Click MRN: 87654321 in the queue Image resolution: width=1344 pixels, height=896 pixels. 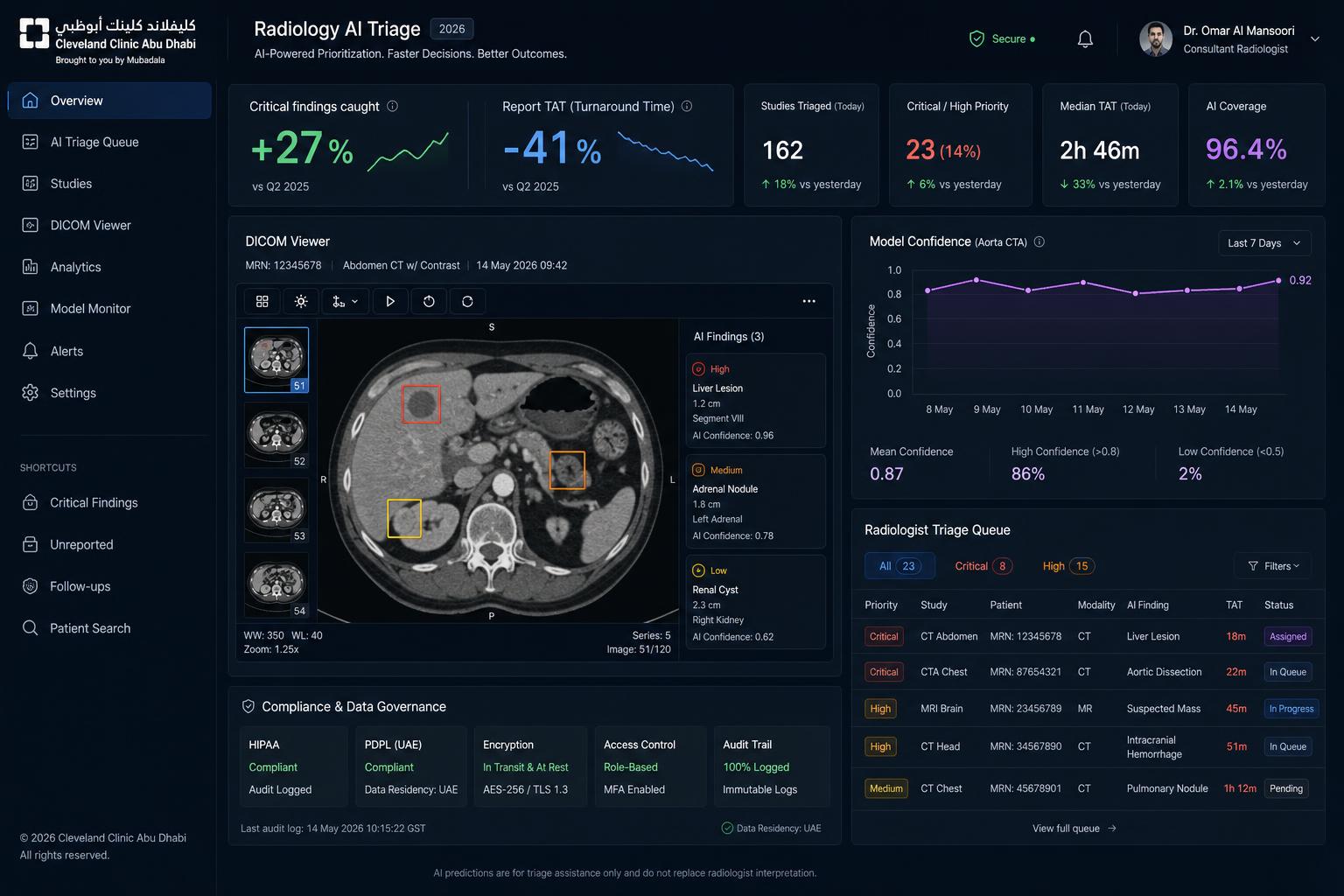tap(1025, 672)
